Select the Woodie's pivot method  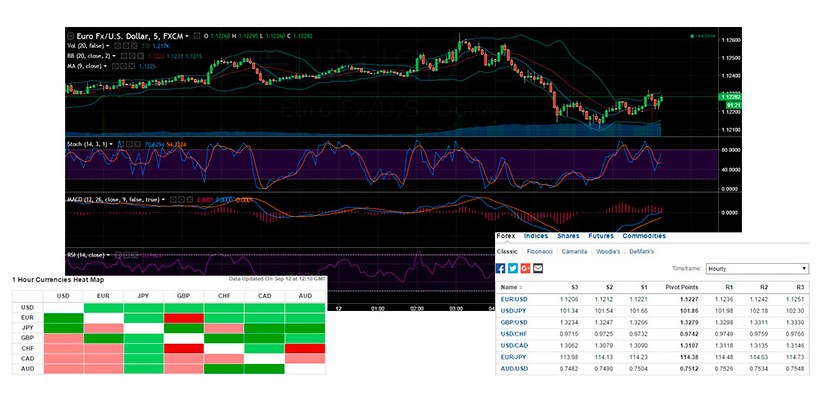[x=608, y=252]
